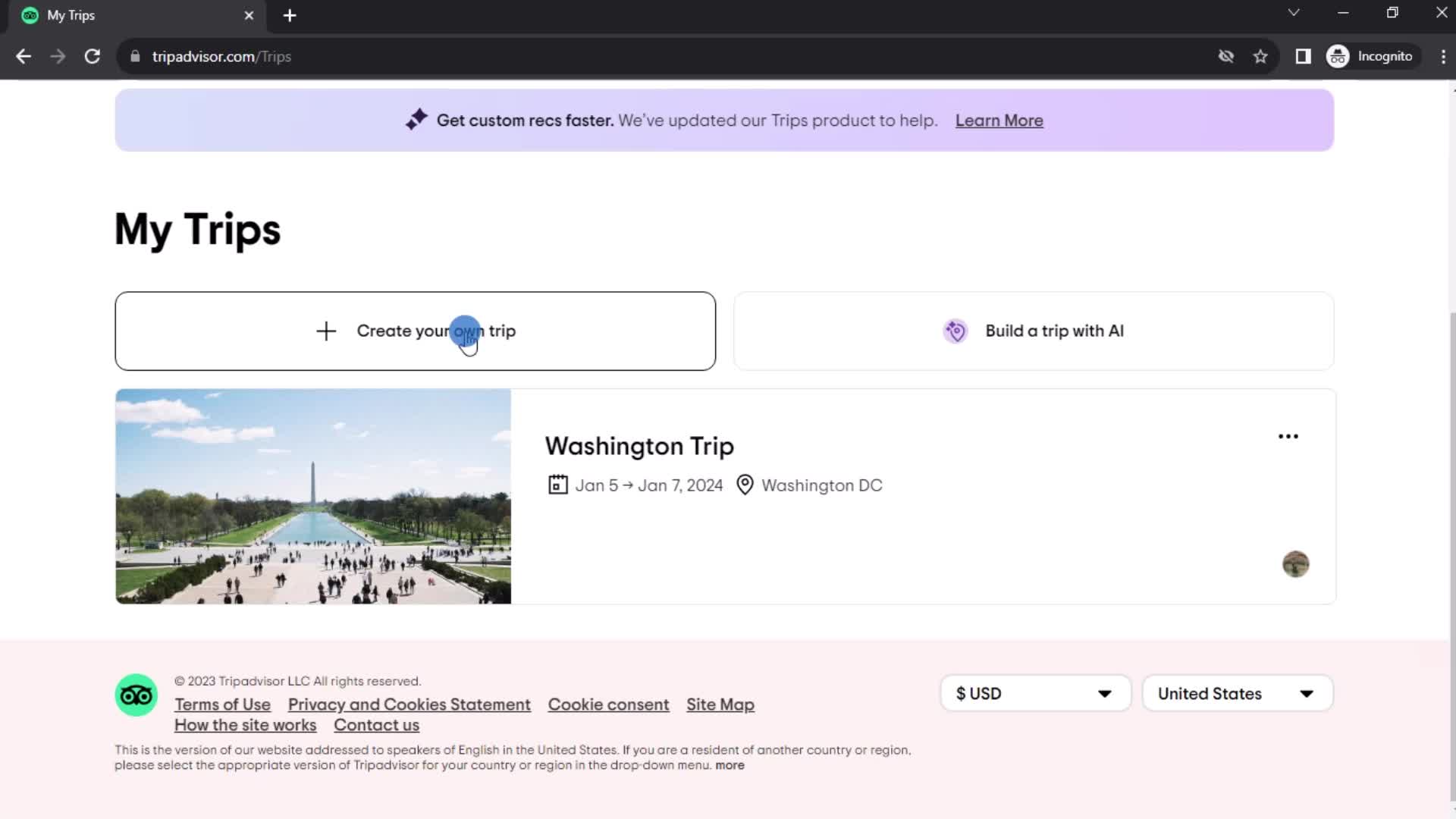This screenshot has width=1456, height=819.
Task: Click the profile avatar thumbnail in bottom right
Action: point(1297,564)
